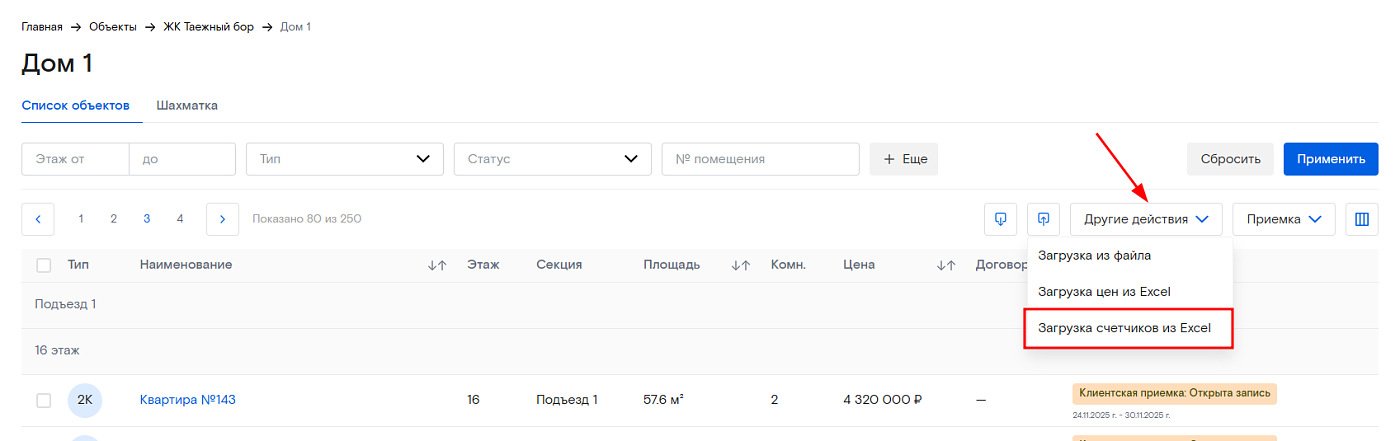Screen dimensions: 1400x441
Task: Choose Загрузка цен из Excel from menu
Action: point(1104,292)
